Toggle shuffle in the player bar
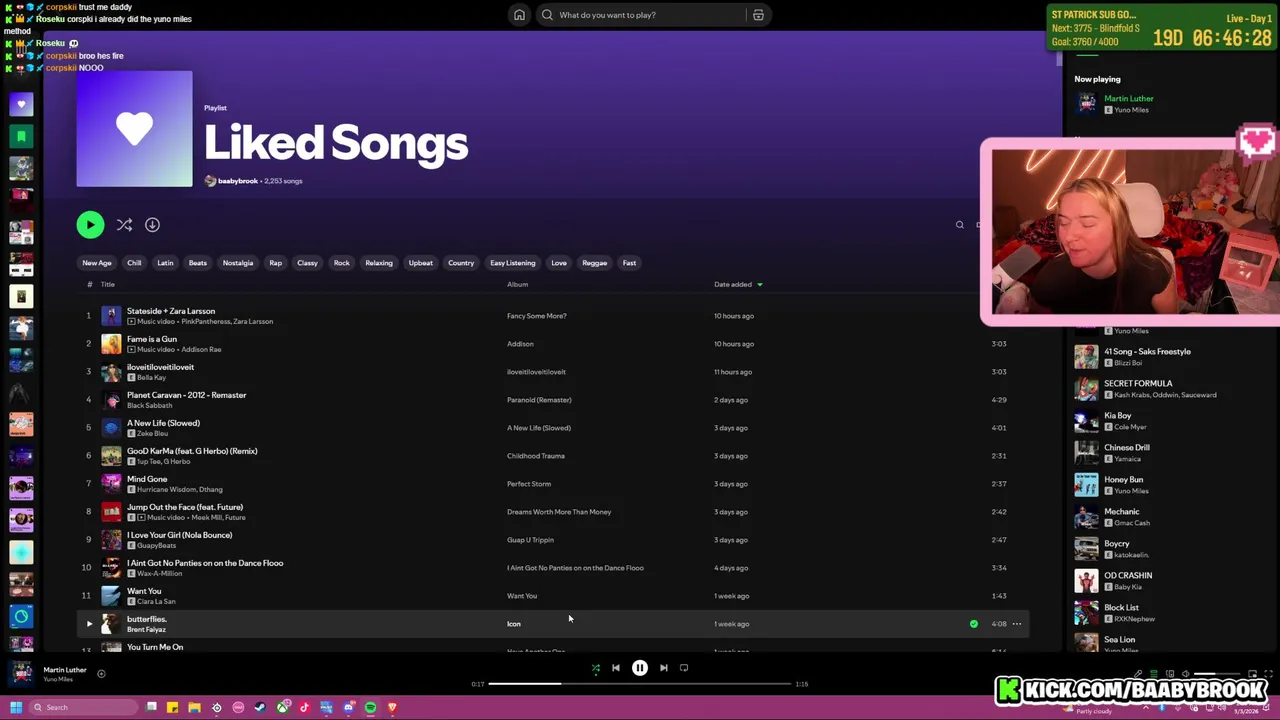Viewport: 1280px width, 720px height. [x=596, y=668]
